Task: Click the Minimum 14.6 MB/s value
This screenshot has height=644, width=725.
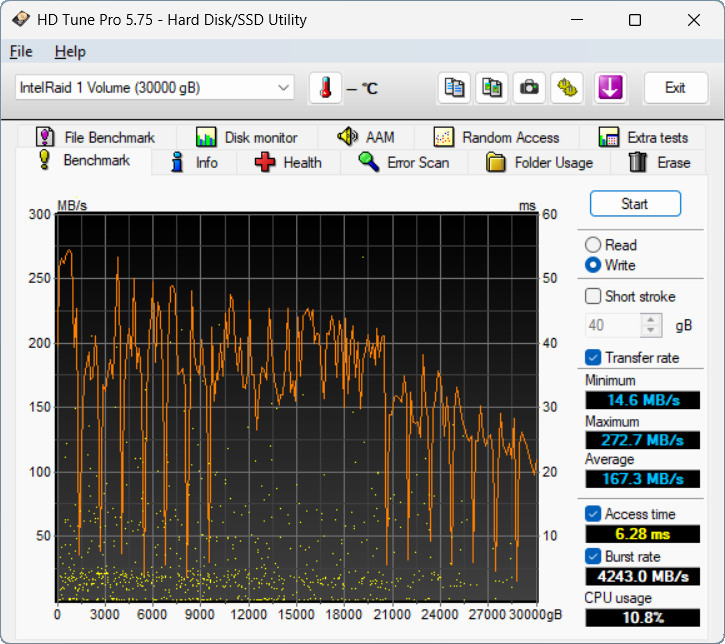Action: pyautogui.click(x=642, y=400)
